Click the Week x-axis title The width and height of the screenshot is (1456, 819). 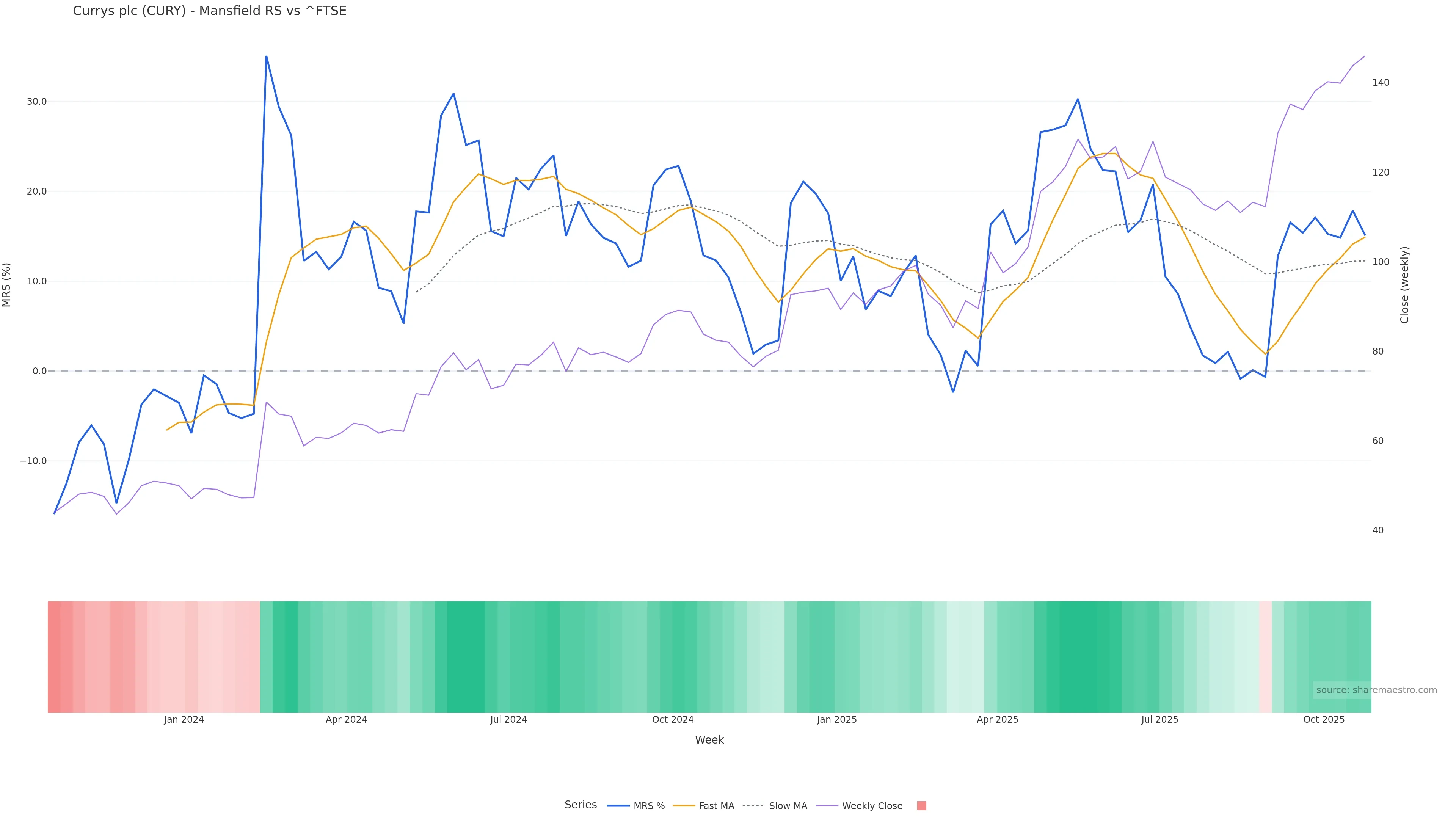click(x=709, y=740)
